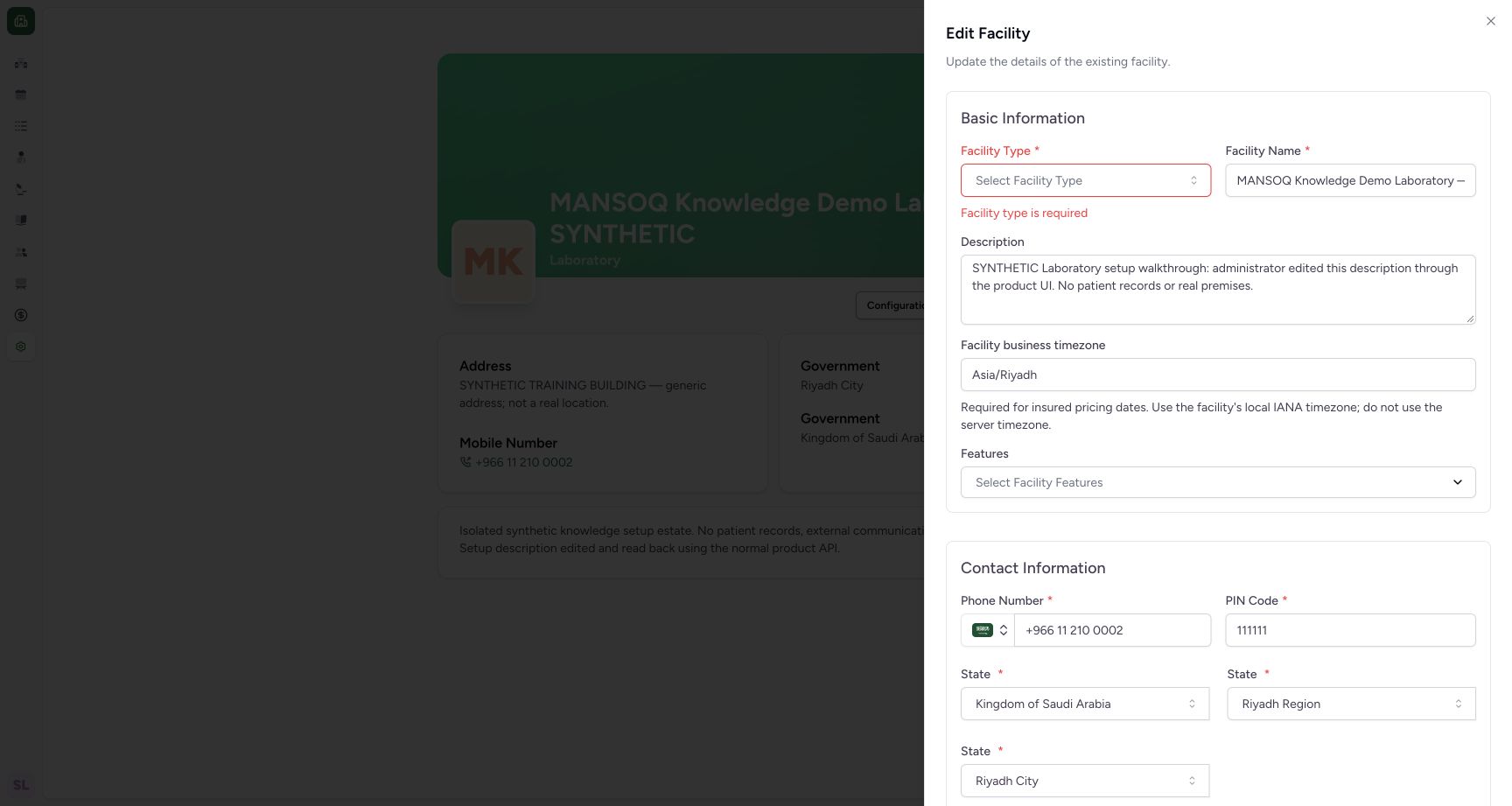Open the calendar sidebar icon
This screenshot has height=806, width=1512.
point(21,95)
